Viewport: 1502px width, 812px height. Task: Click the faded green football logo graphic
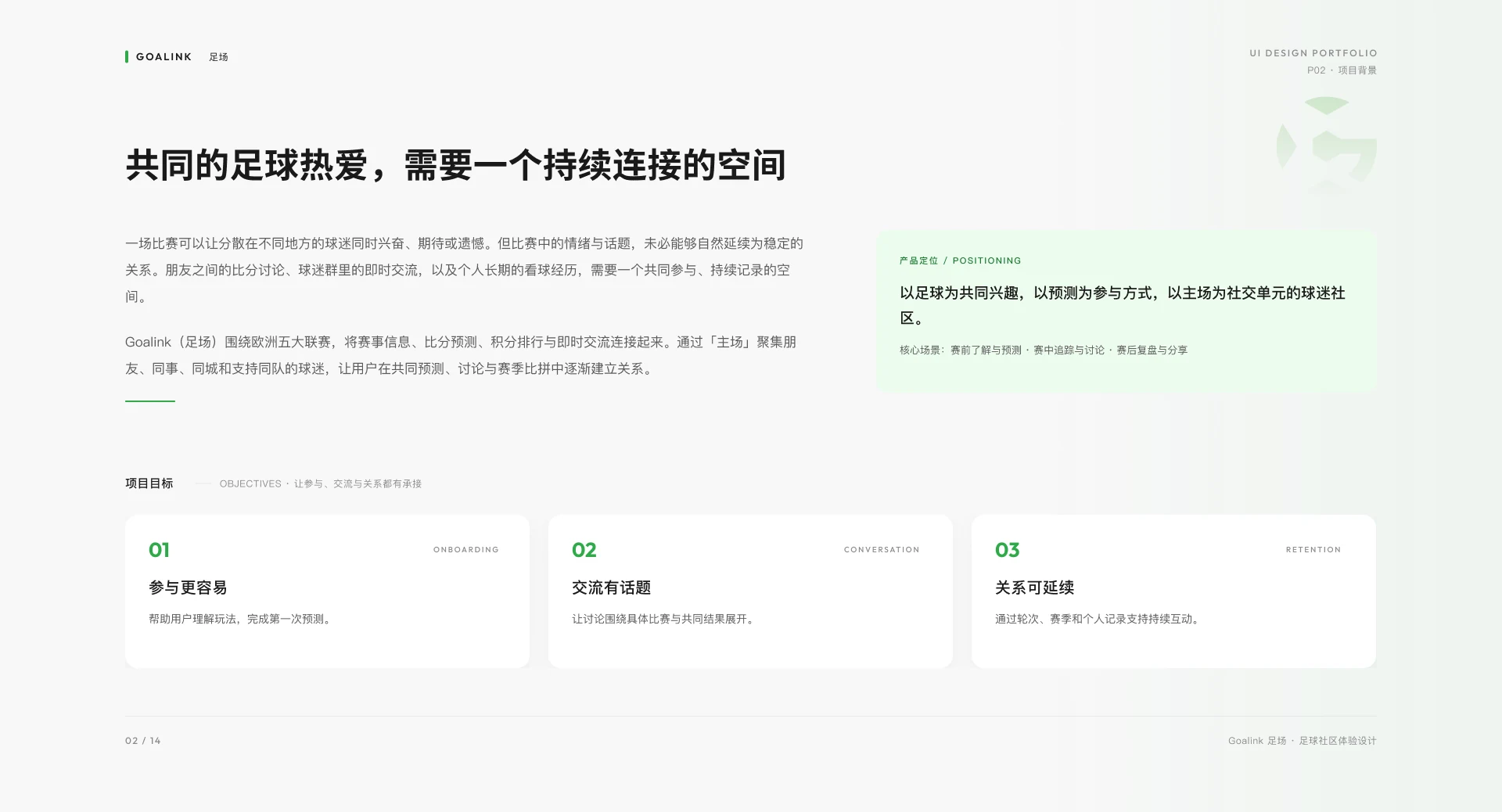[1327, 146]
